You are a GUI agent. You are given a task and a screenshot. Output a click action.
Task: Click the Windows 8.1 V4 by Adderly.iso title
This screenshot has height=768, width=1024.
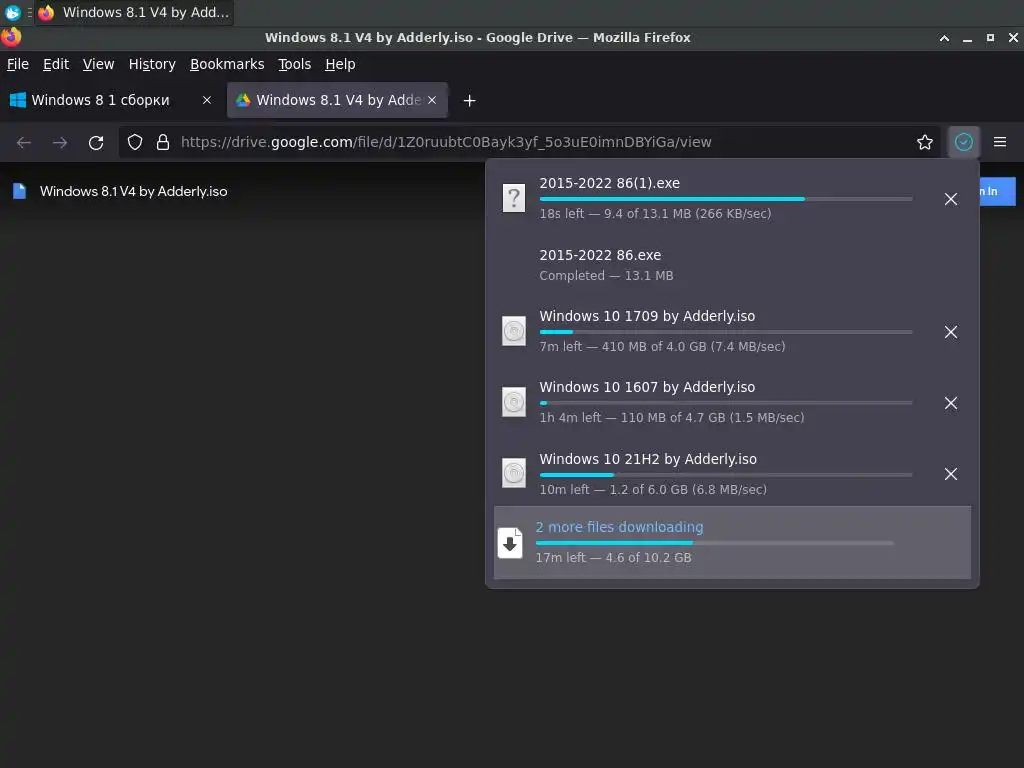[133, 191]
